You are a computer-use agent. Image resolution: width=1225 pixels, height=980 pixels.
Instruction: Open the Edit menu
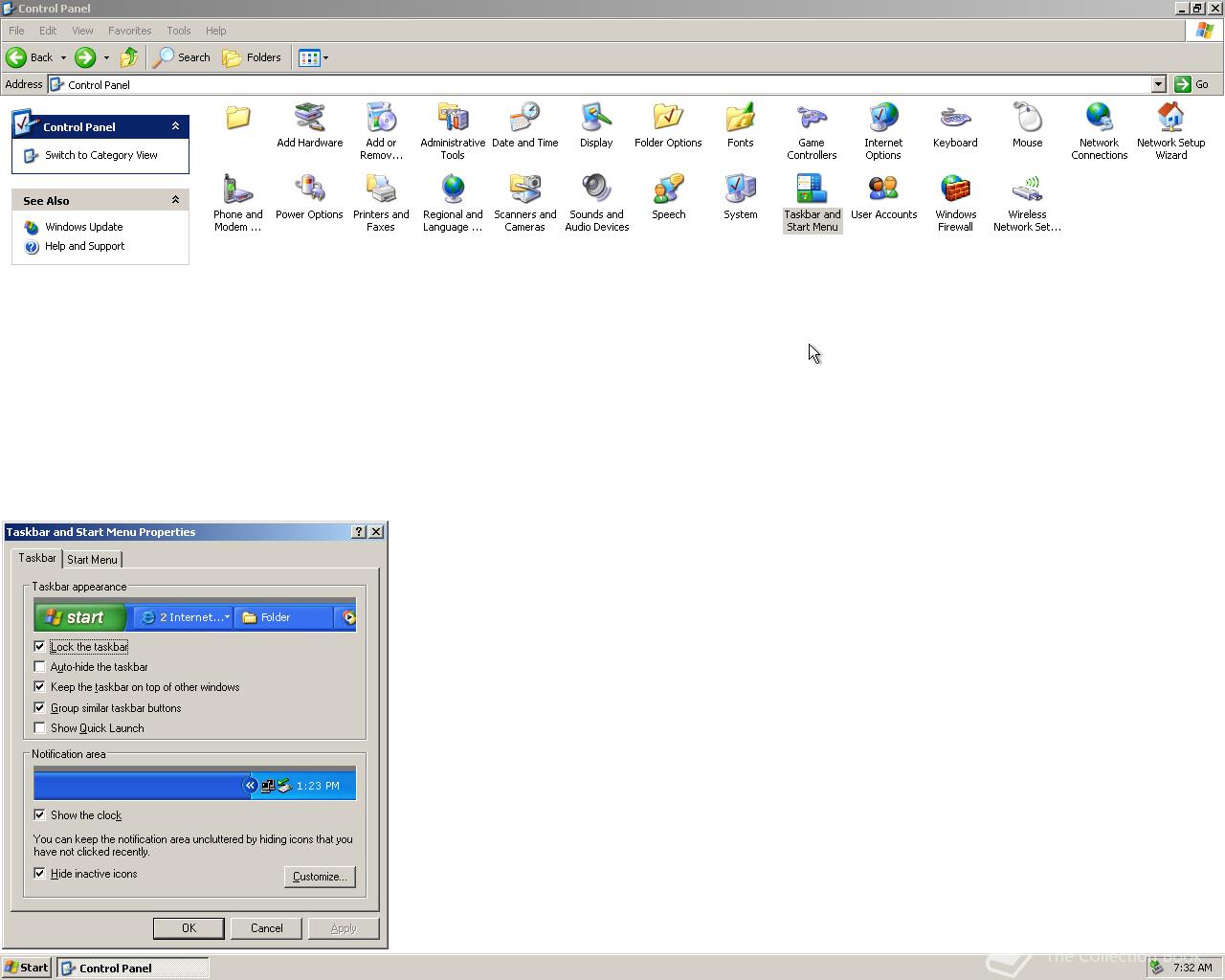point(48,31)
